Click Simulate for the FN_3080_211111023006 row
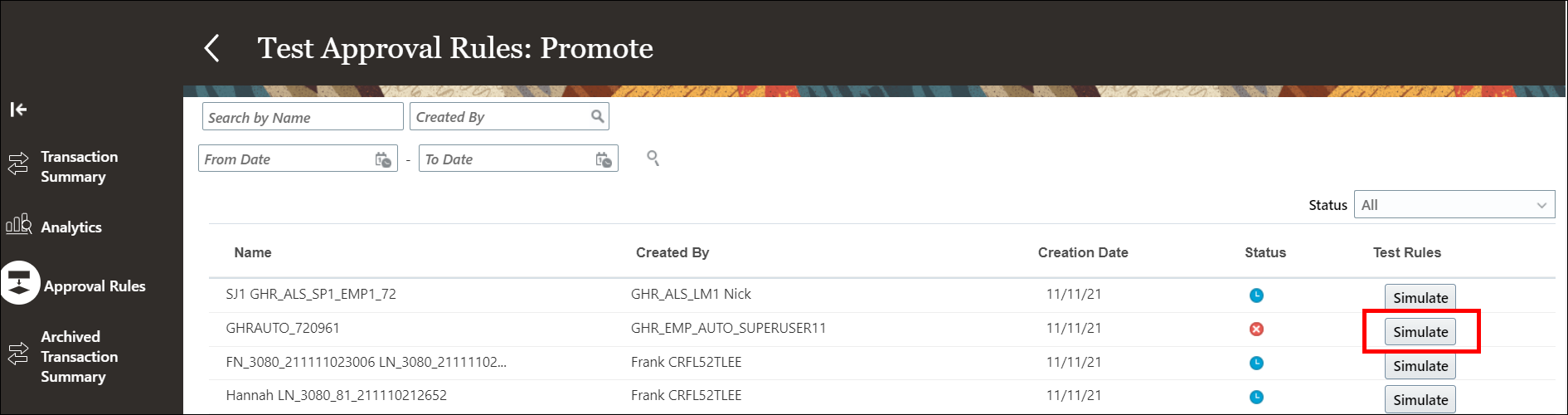1568x415 pixels. click(1420, 366)
